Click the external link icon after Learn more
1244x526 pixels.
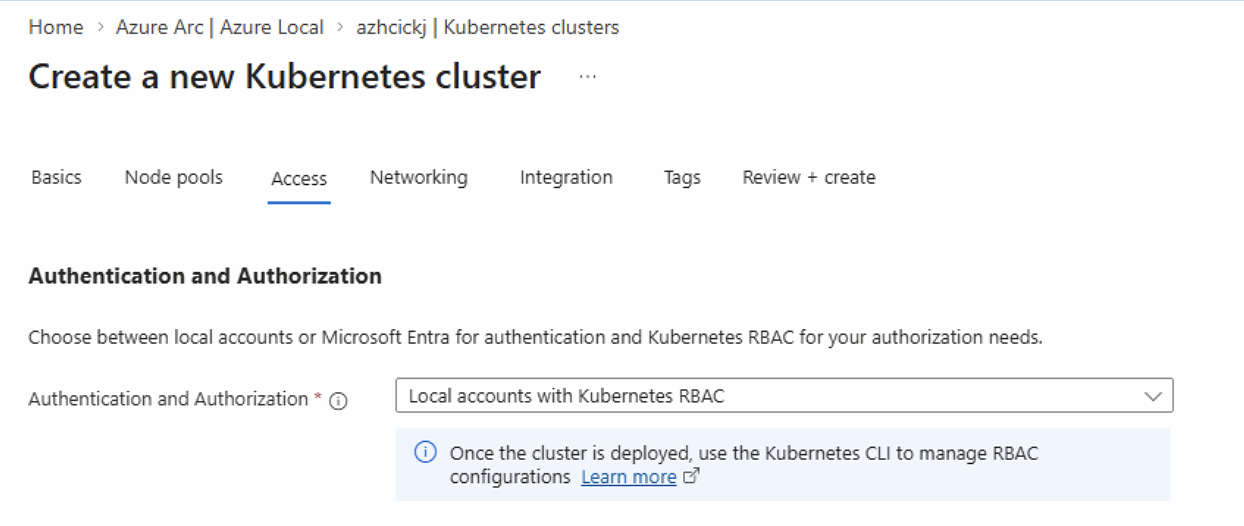pos(690,477)
